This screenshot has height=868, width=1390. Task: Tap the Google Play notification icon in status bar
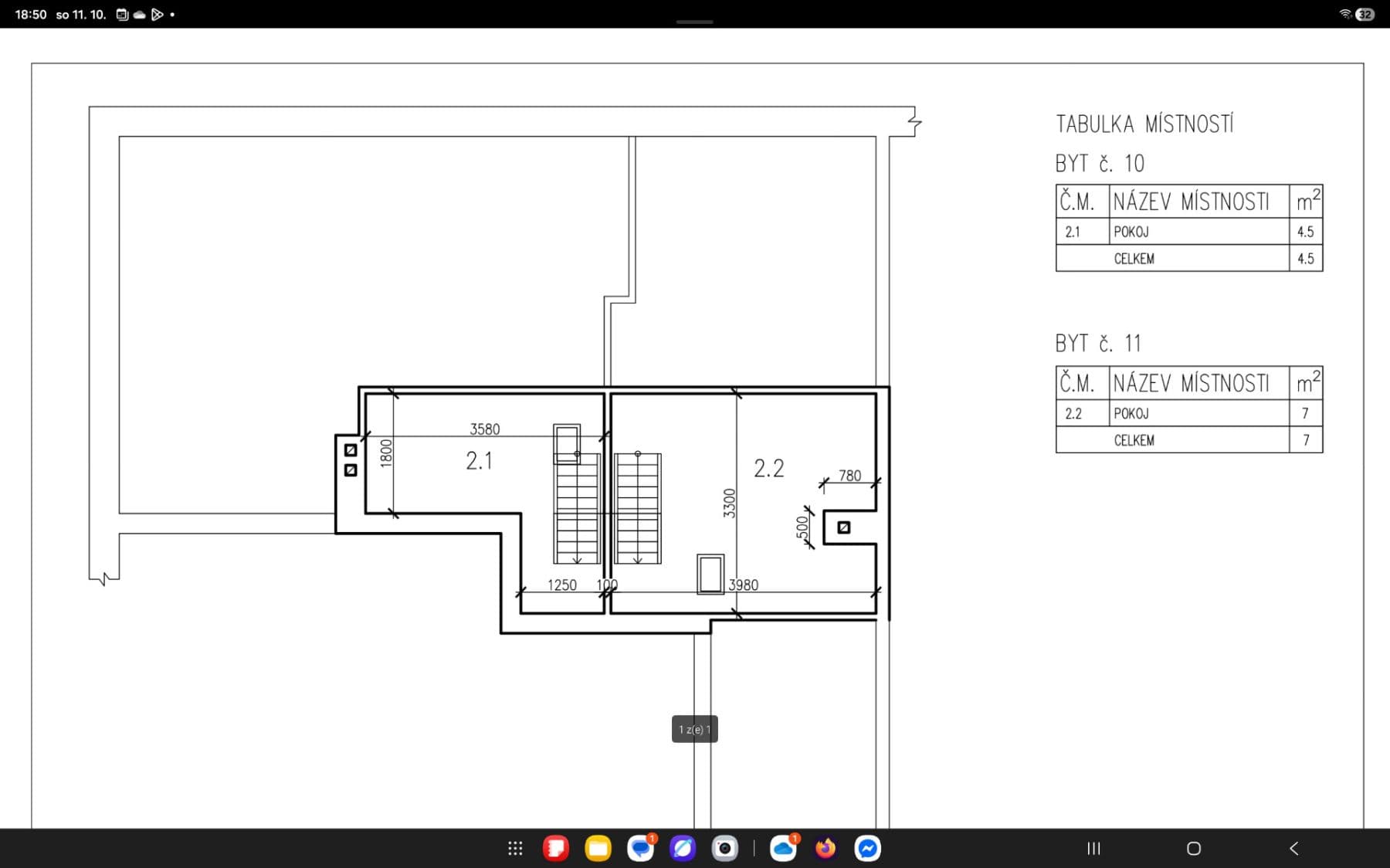tap(158, 13)
